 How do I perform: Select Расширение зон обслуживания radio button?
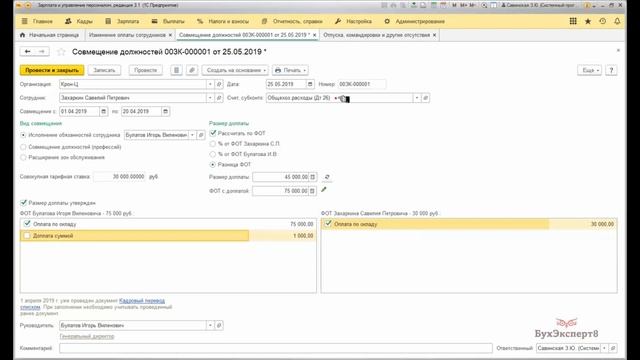coord(23,158)
